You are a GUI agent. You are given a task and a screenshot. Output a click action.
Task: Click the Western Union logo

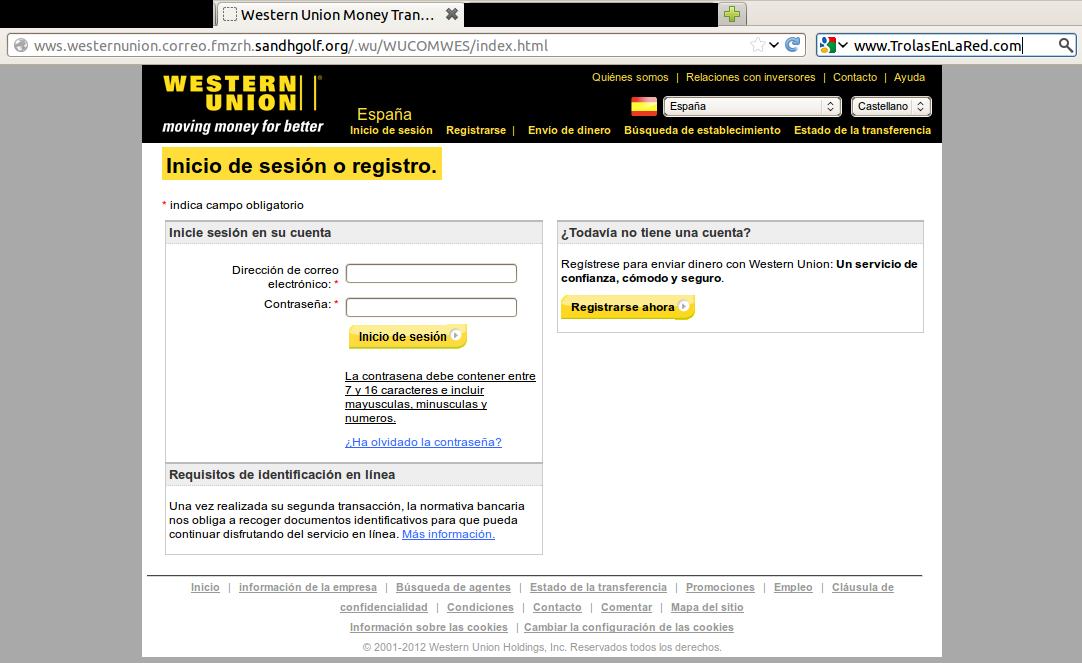pyautogui.click(x=243, y=104)
